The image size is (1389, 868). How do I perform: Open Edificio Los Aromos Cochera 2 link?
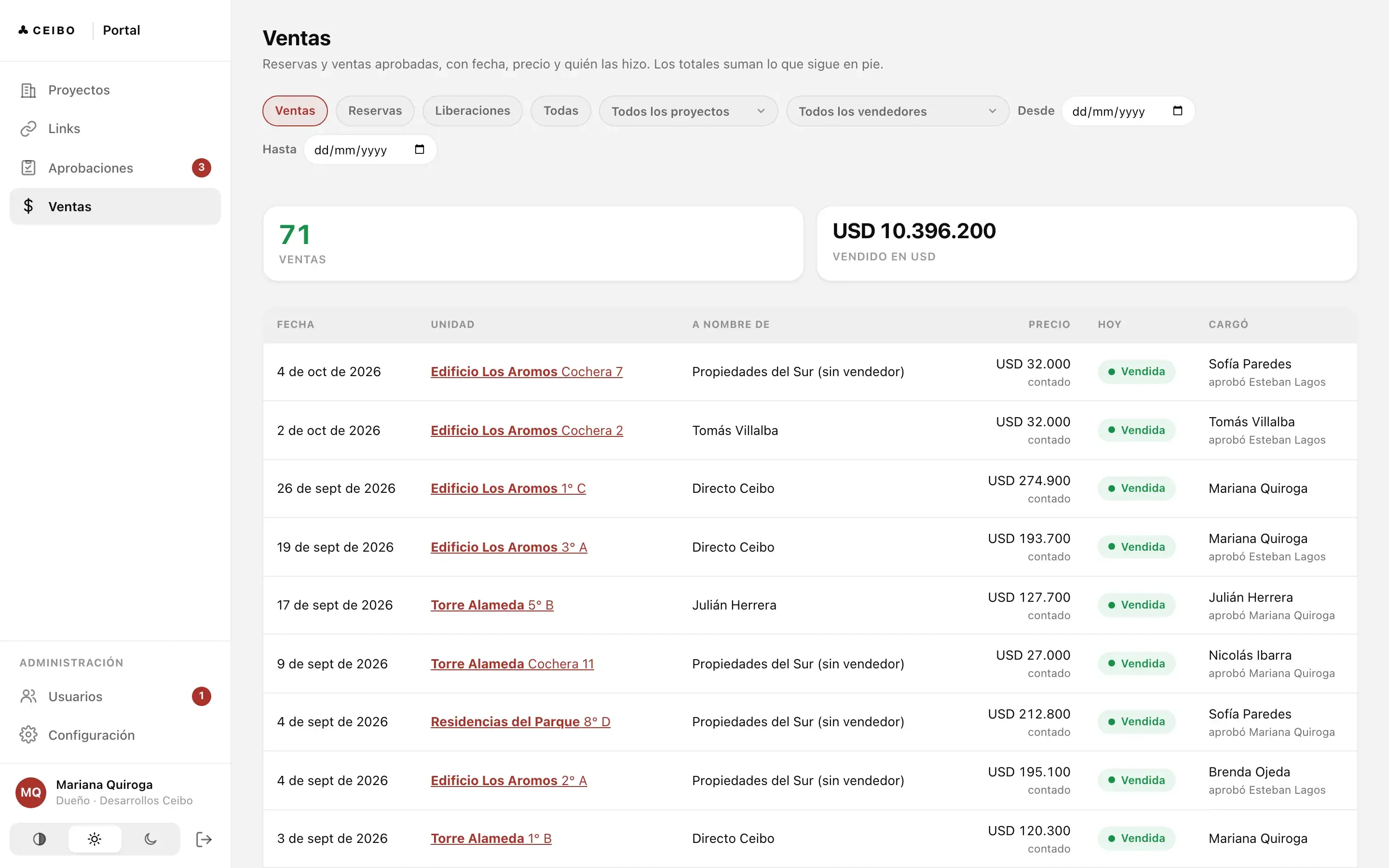(526, 430)
